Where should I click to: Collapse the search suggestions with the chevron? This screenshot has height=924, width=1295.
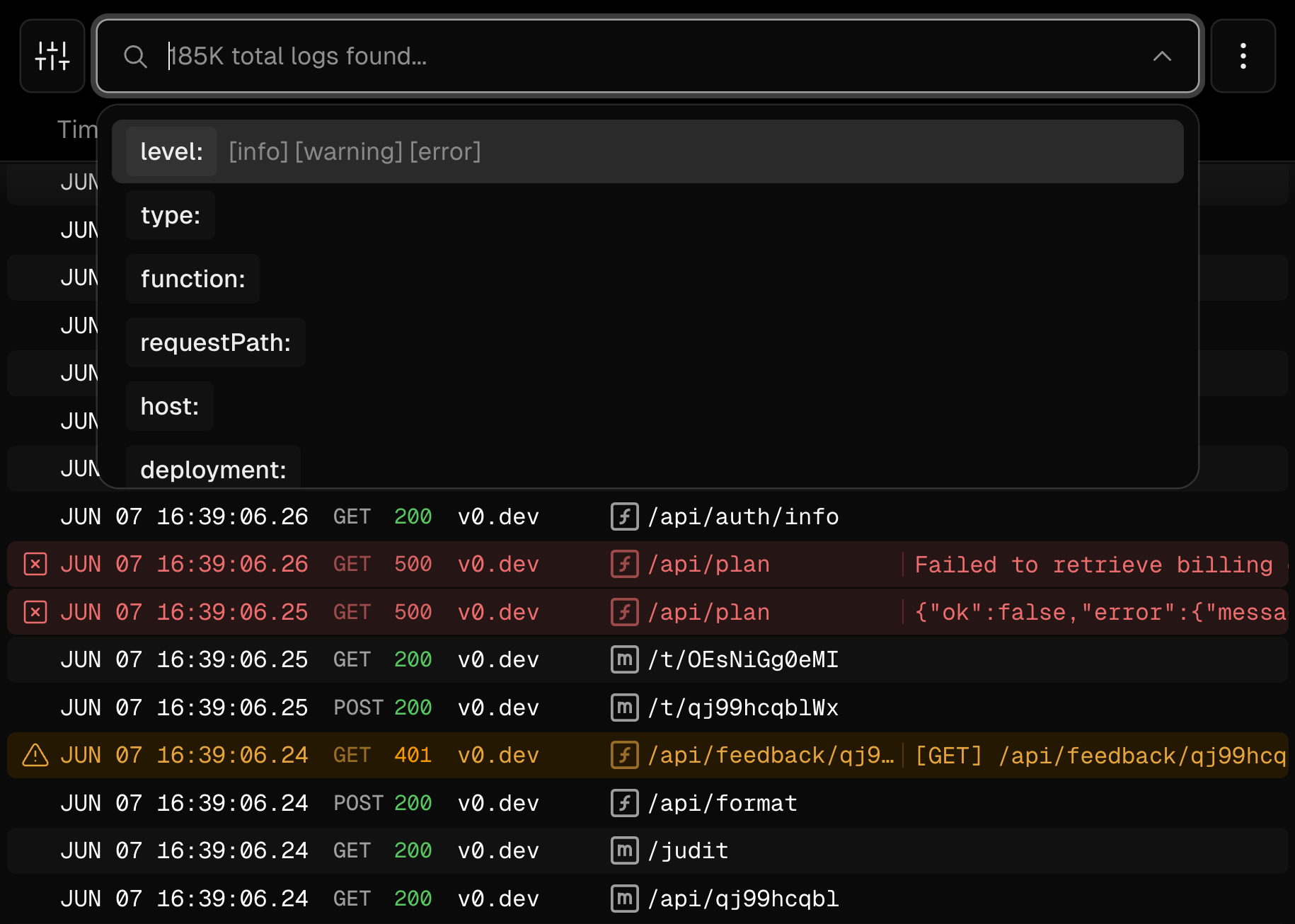[x=1162, y=57]
